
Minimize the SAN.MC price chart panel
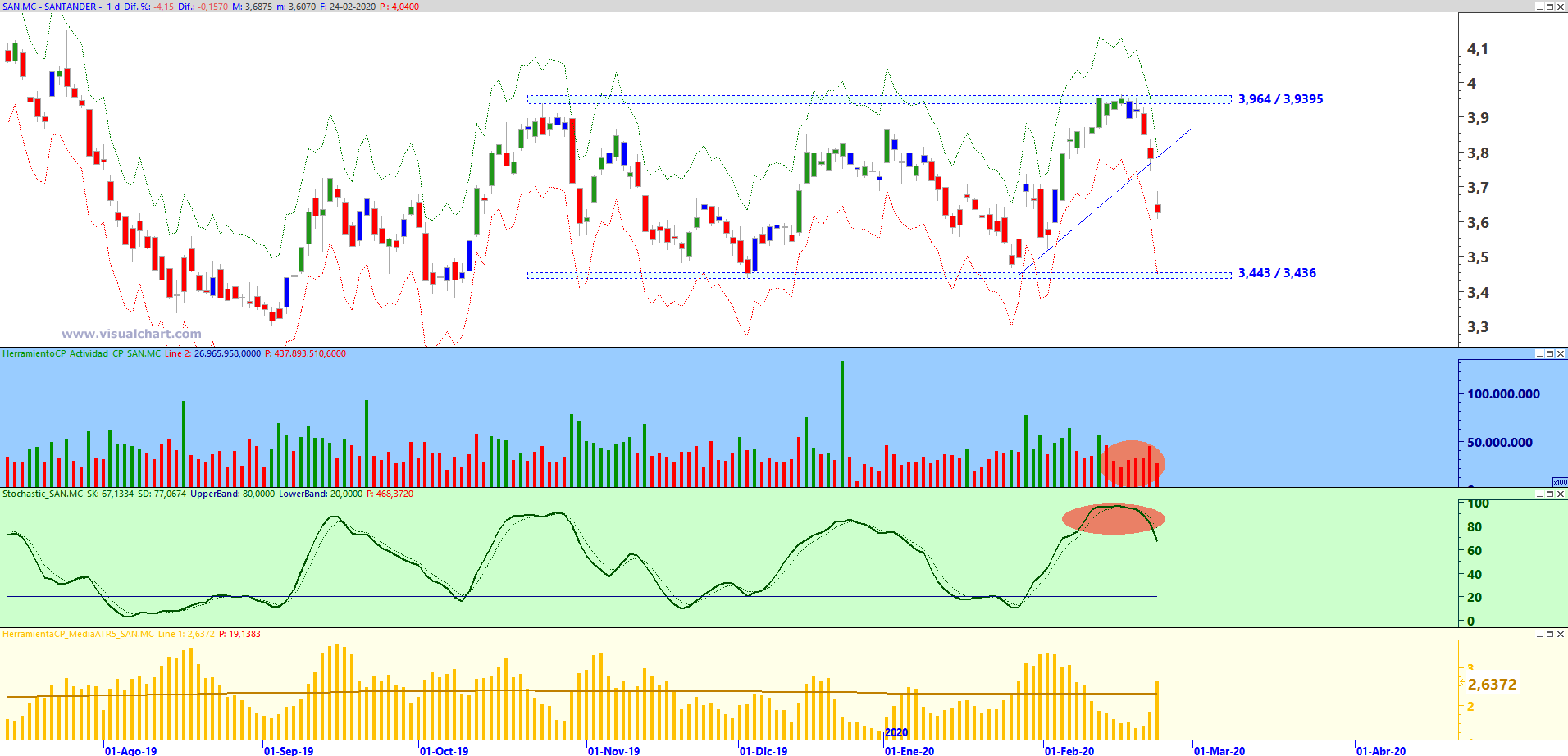coord(1539,7)
